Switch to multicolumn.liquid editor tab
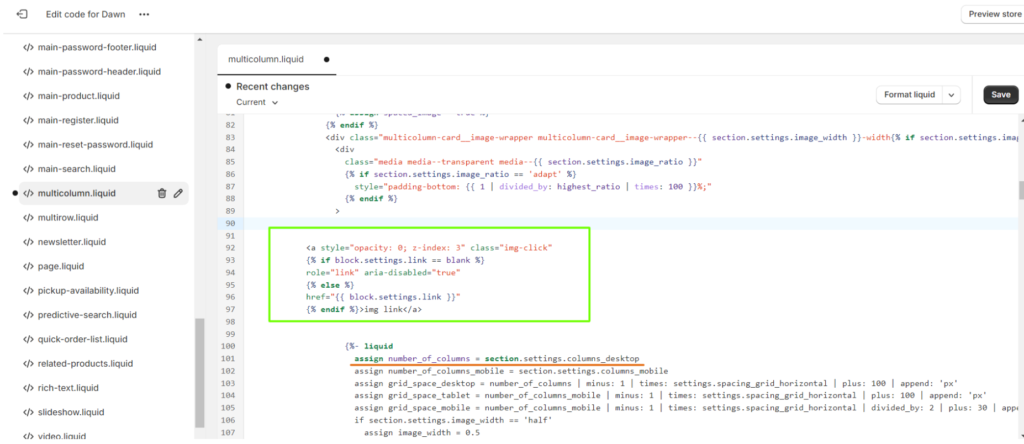 pyautogui.click(x=266, y=59)
